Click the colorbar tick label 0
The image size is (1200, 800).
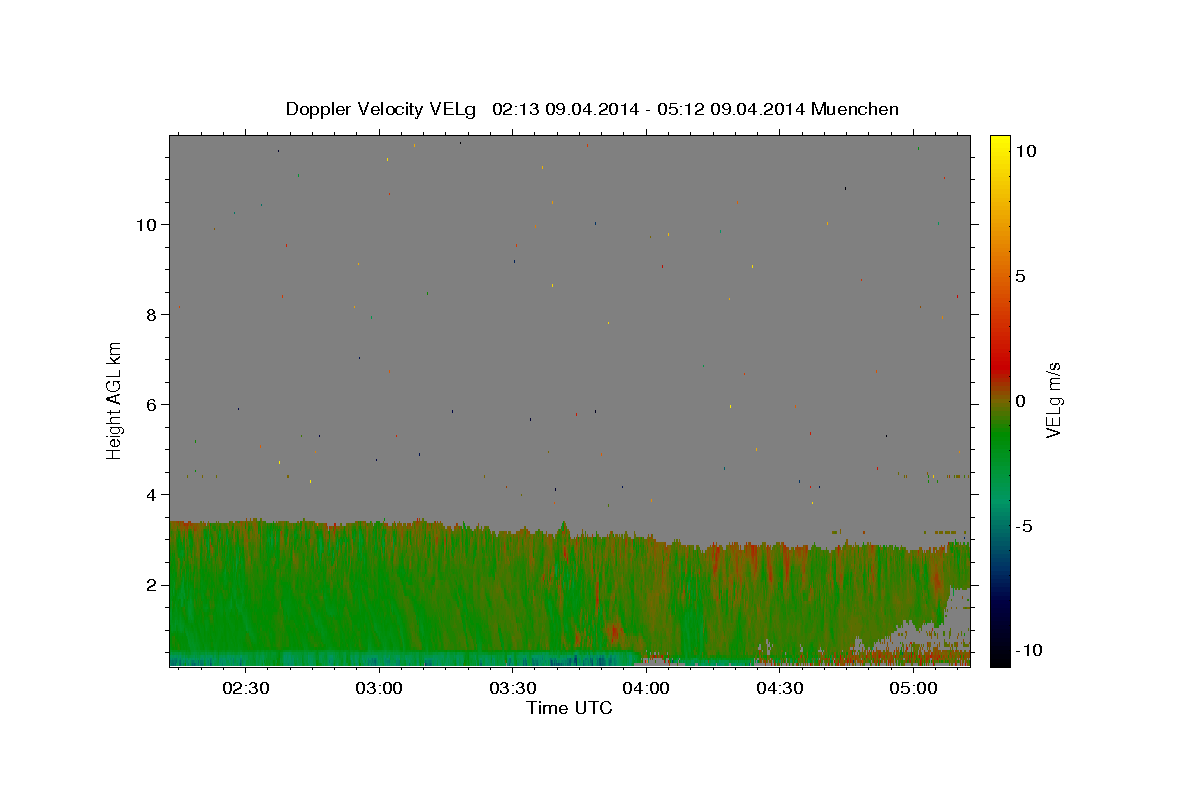[1020, 401]
